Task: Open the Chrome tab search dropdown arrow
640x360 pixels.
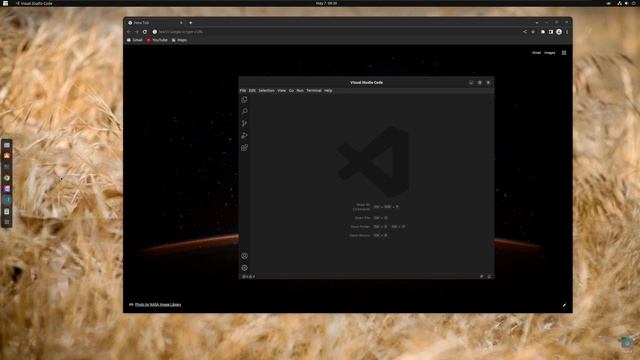Action: pos(537,23)
